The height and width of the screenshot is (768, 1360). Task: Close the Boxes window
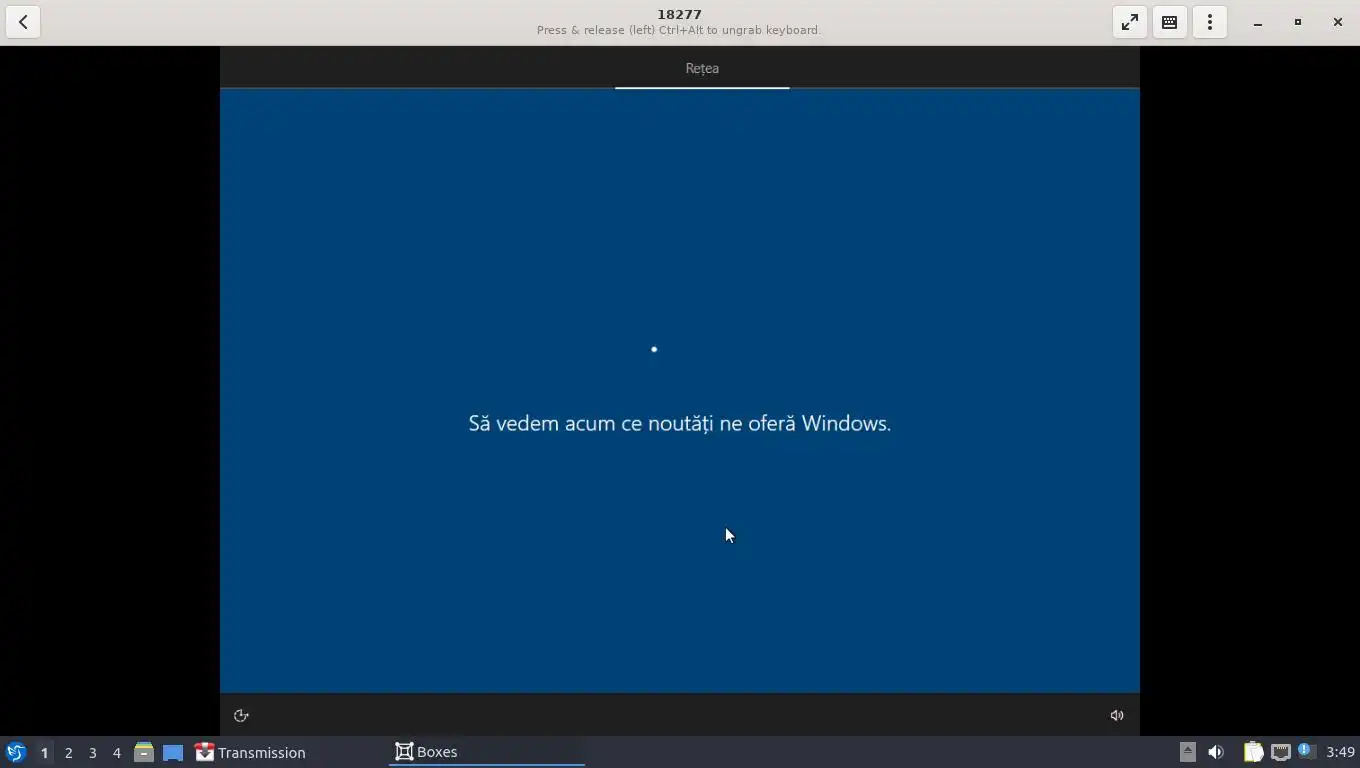click(1337, 22)
